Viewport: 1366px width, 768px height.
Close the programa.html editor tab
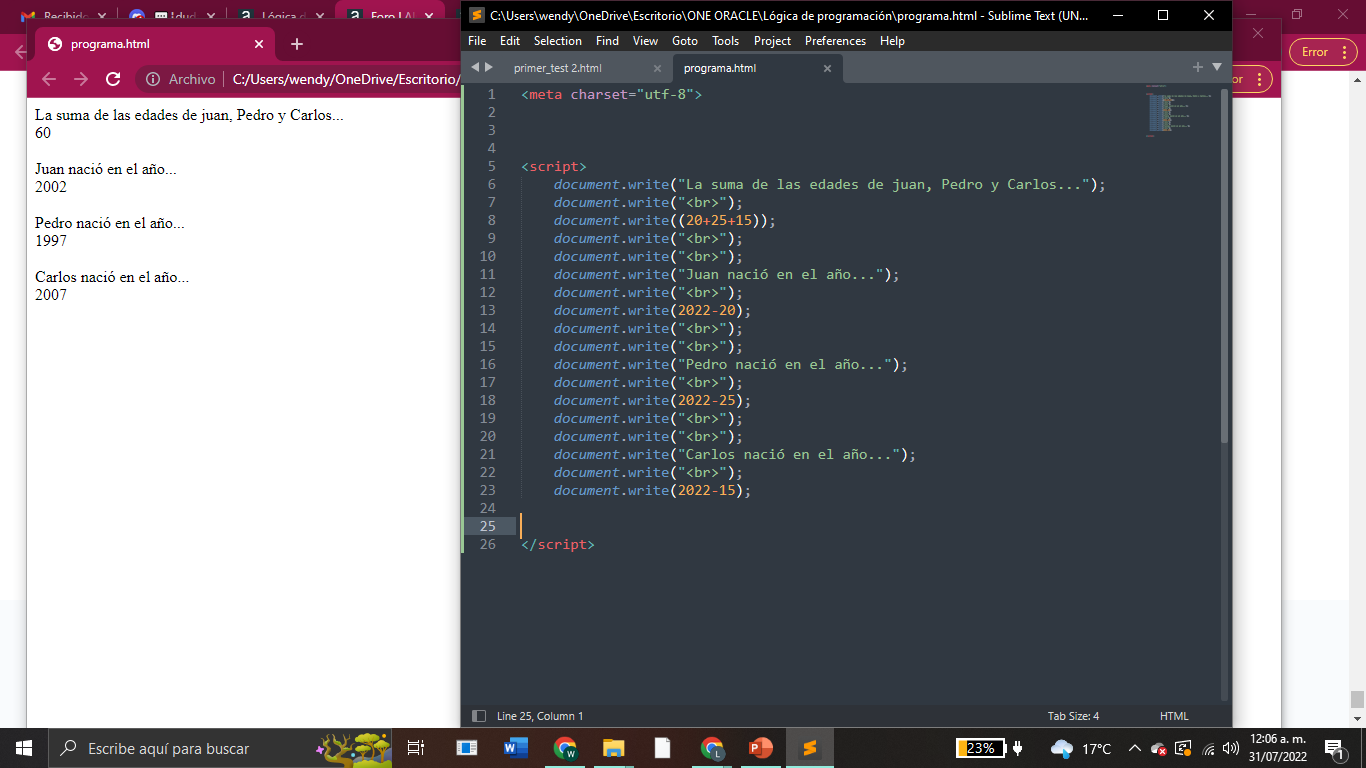point(827,69)
